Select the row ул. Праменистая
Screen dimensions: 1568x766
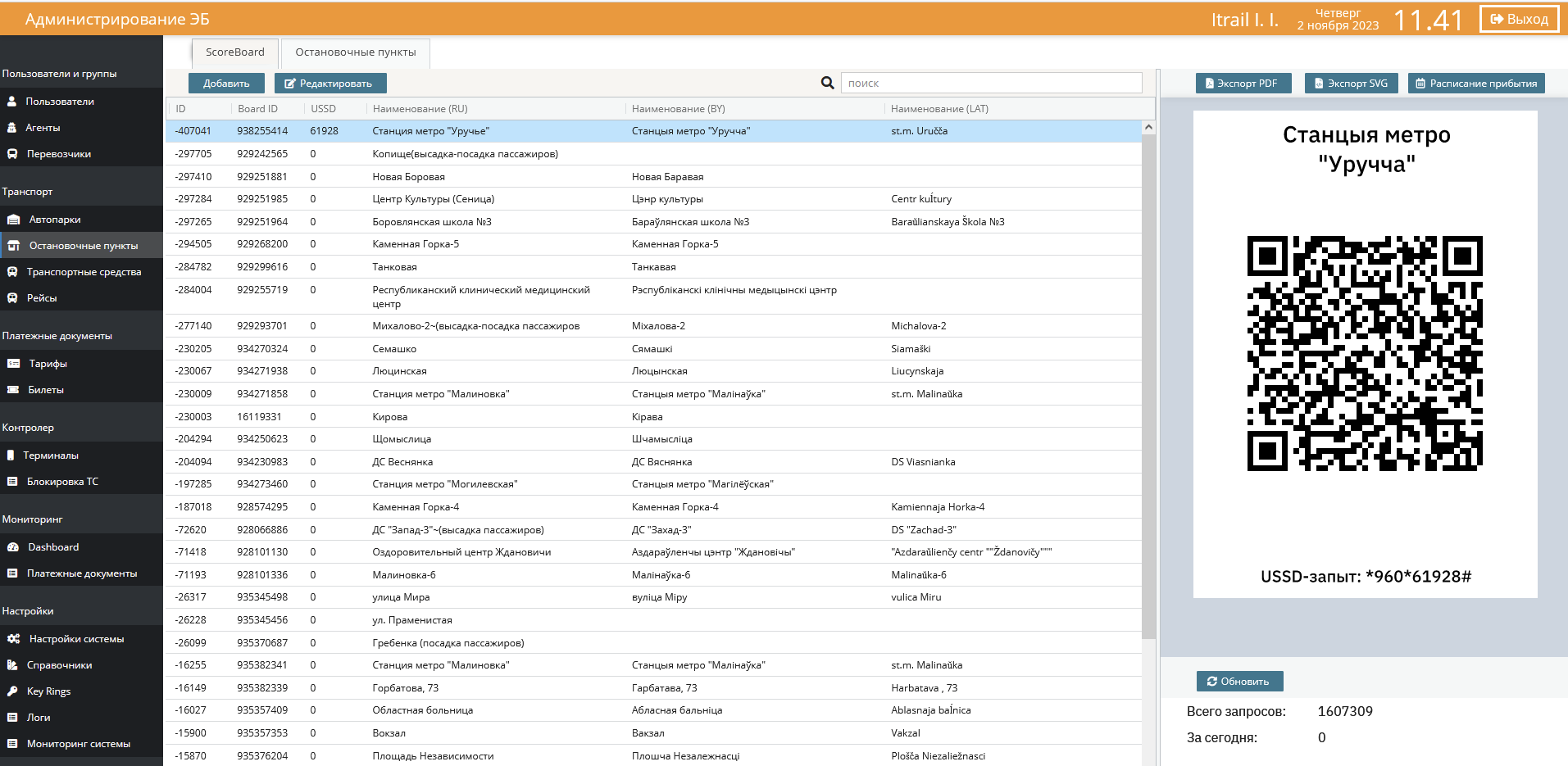click(654, 620)
